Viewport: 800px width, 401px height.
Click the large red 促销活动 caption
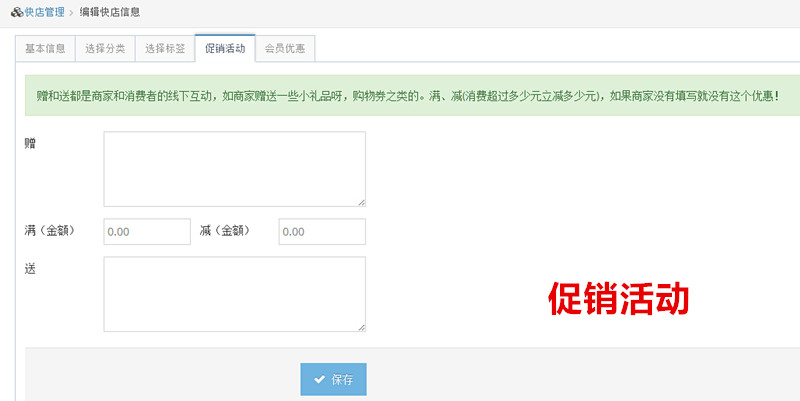pyautogui.click(x=618, y=298)
